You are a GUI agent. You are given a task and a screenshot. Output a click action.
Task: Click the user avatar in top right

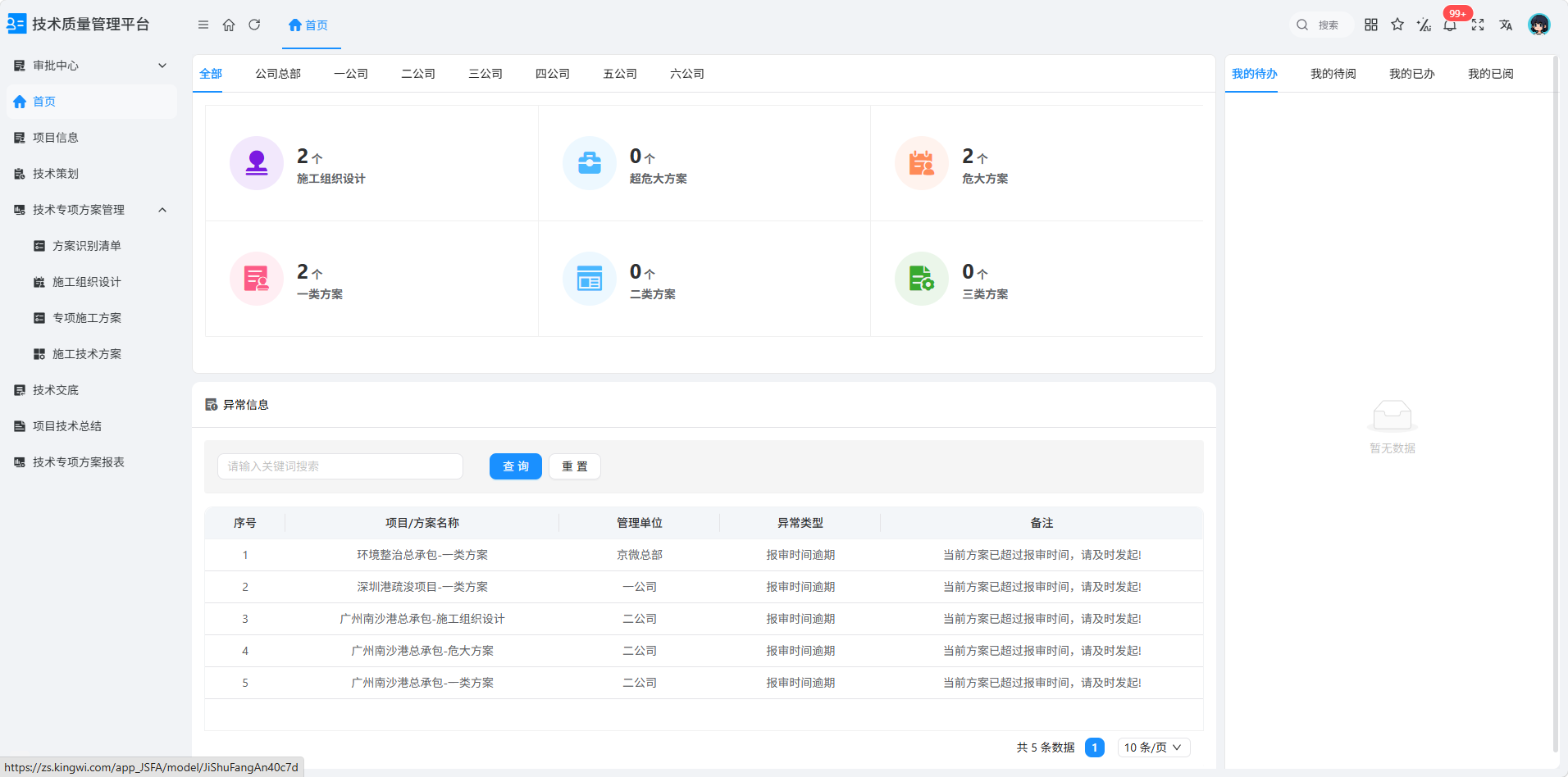[1539, 25]
